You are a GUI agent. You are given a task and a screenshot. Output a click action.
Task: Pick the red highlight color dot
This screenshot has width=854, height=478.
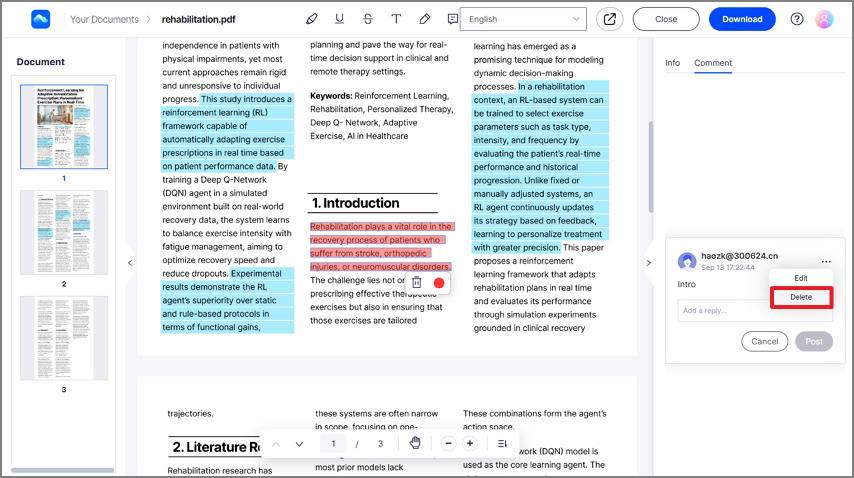click(439, 283)
